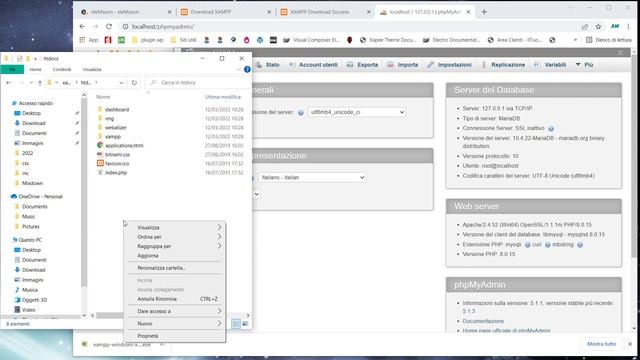Screen dimensions: 640x360
Task: Switch to the eleMazon browser tab
Action: click(126, 12)
